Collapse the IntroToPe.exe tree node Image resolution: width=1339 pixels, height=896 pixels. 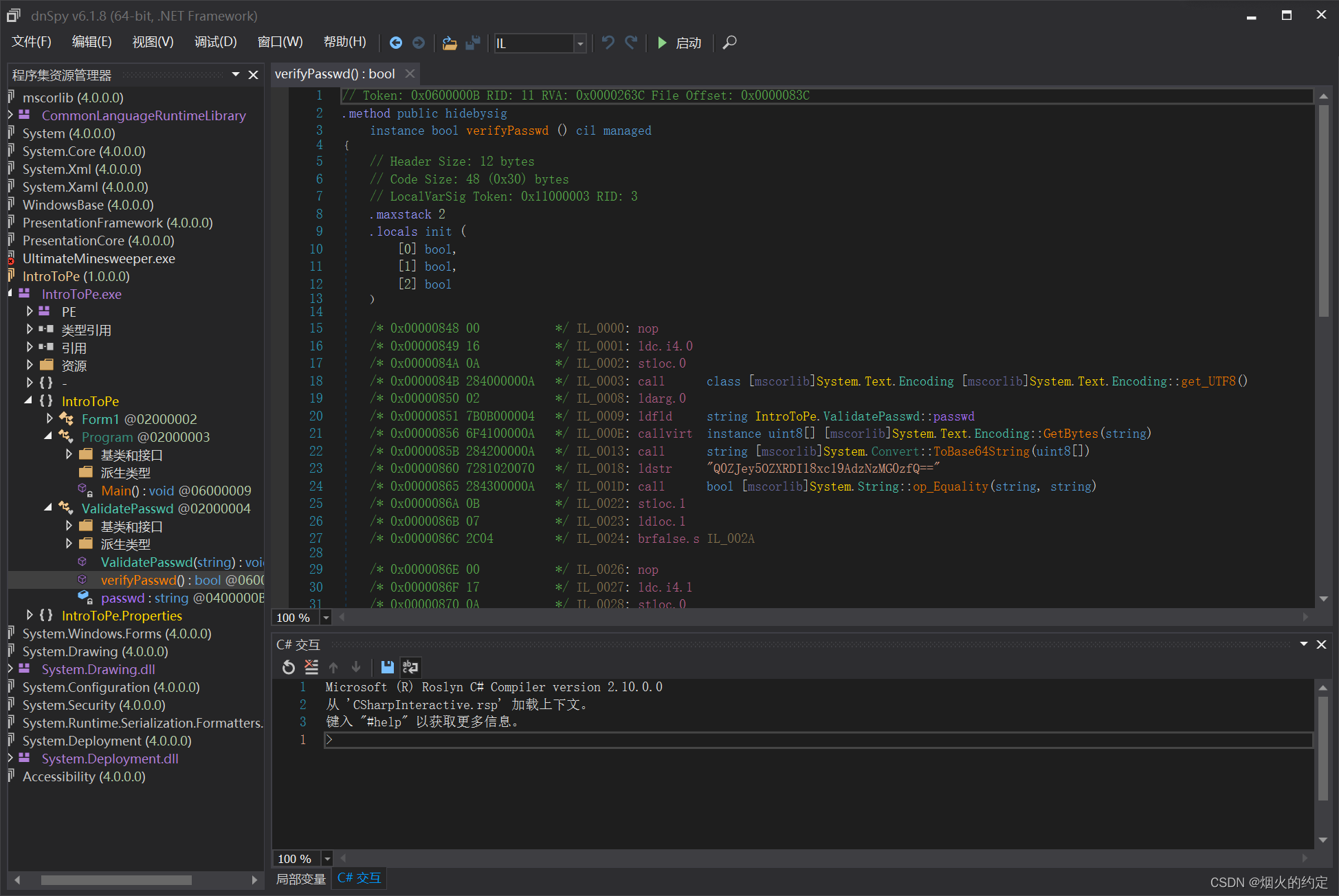[10, 294]
